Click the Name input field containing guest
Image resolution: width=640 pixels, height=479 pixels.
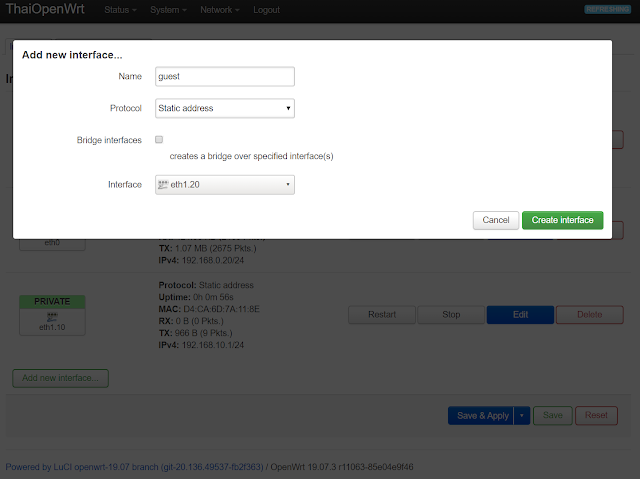tap(224, 76)
